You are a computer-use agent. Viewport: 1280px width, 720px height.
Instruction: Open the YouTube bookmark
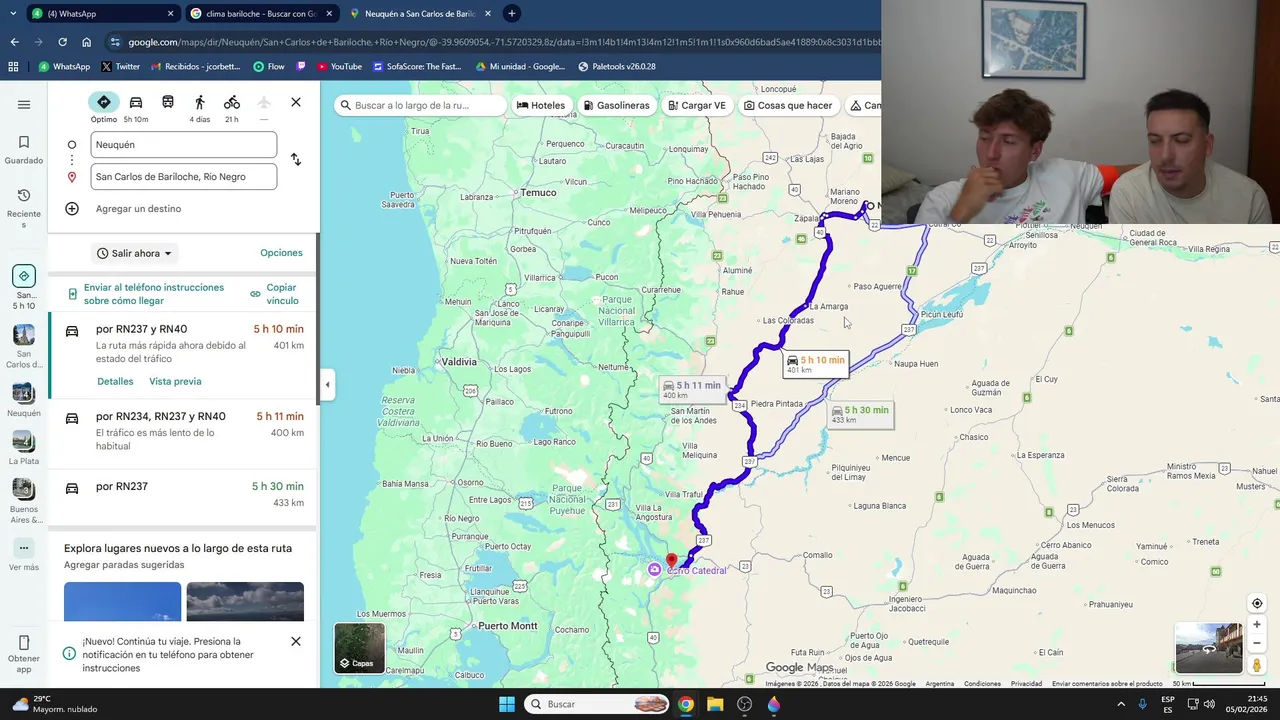pos(339,67)
